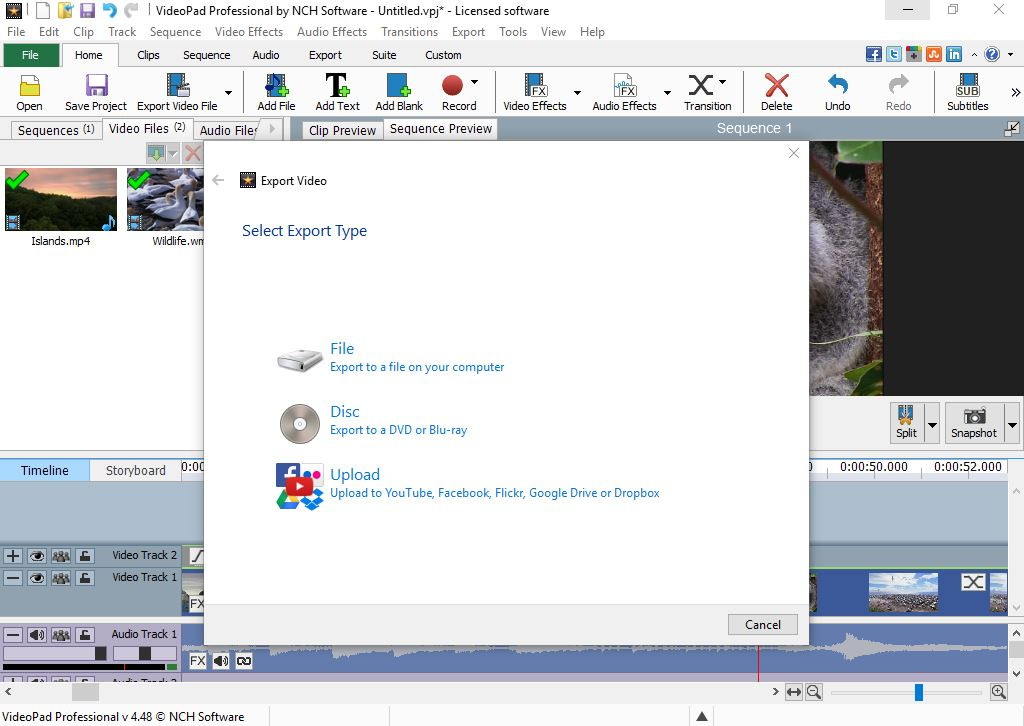Open the Audio Effects tool
The image size is (1024, 726).
pyautogui.click(x=624, y=86)
